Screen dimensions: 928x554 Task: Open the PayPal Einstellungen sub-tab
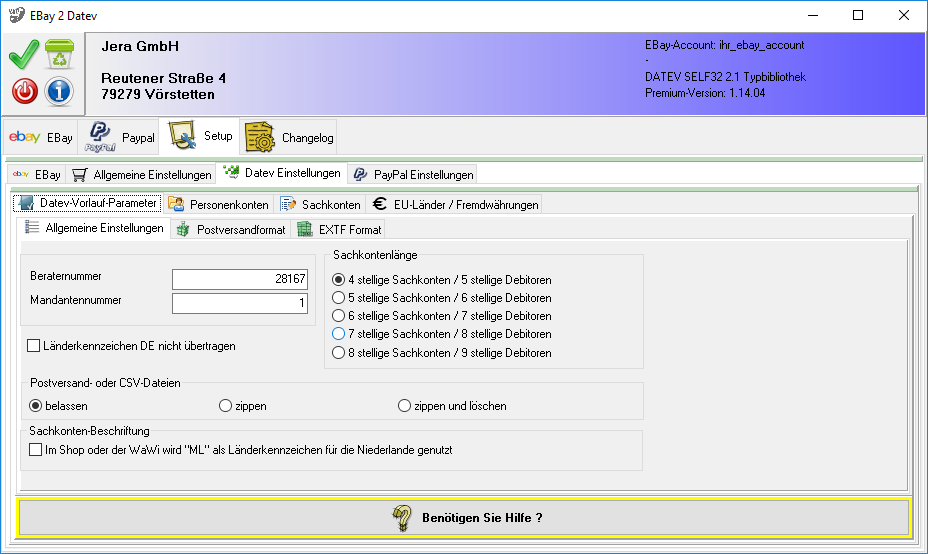(412, 174)
